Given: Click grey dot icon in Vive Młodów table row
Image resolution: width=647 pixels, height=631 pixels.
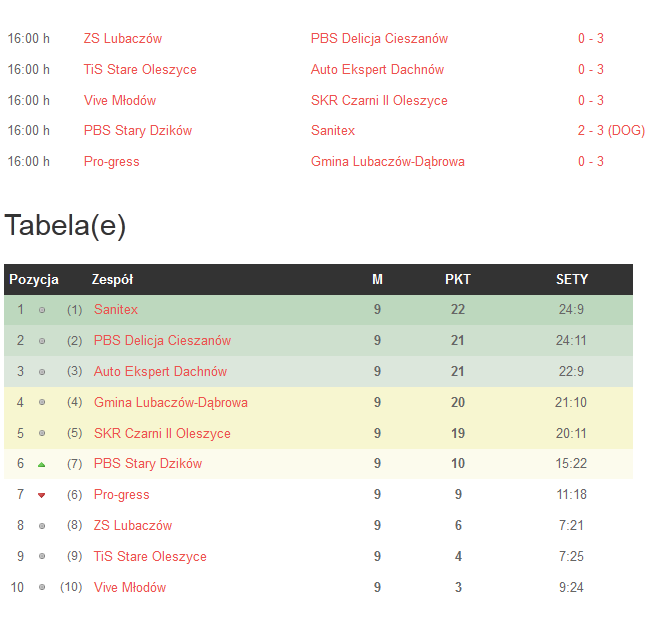Looking at the screenshot, I should [x=42, y=588].
